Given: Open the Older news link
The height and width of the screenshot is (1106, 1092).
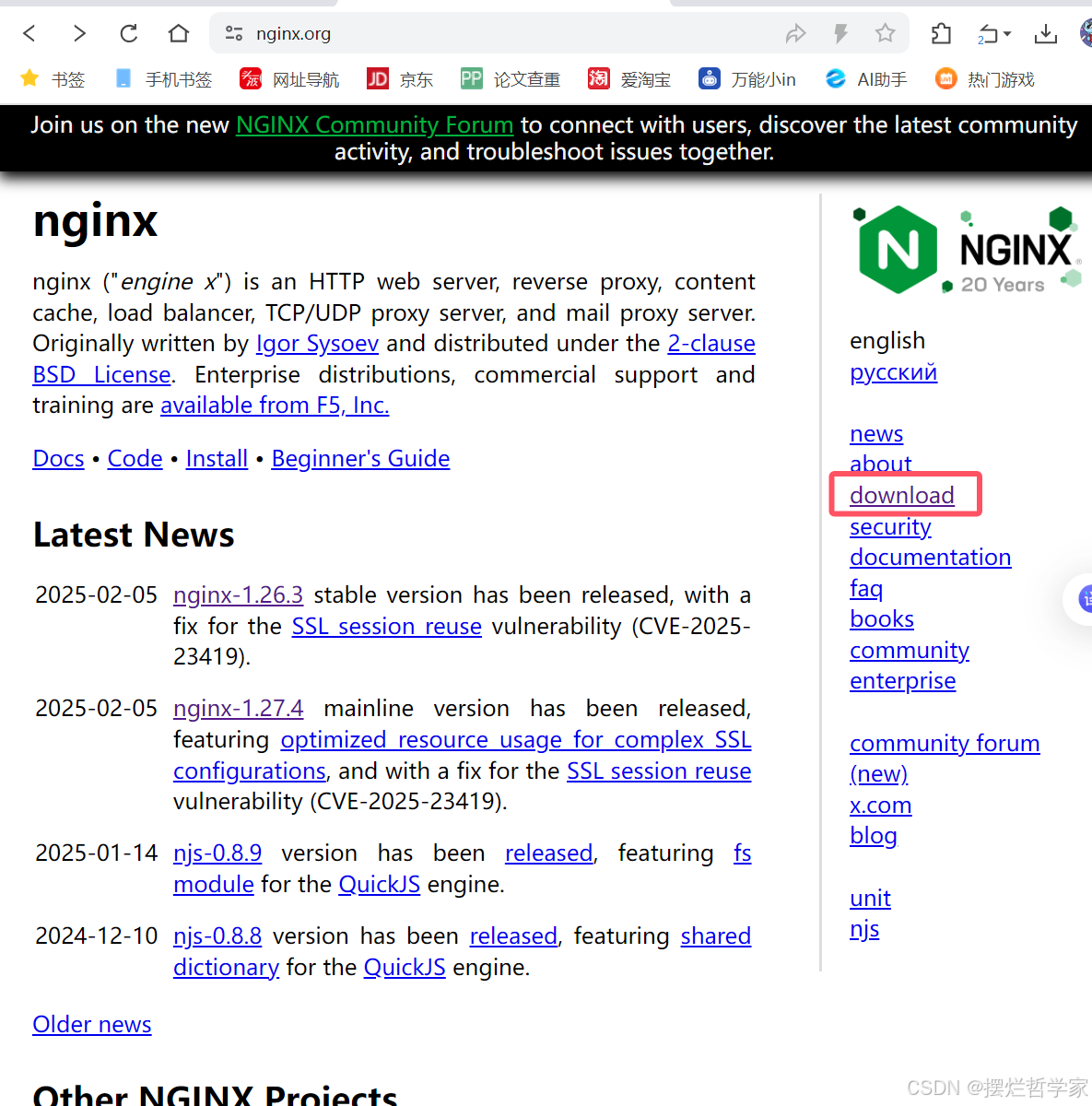Looking at the screenshot, I should pos(92,1025).
